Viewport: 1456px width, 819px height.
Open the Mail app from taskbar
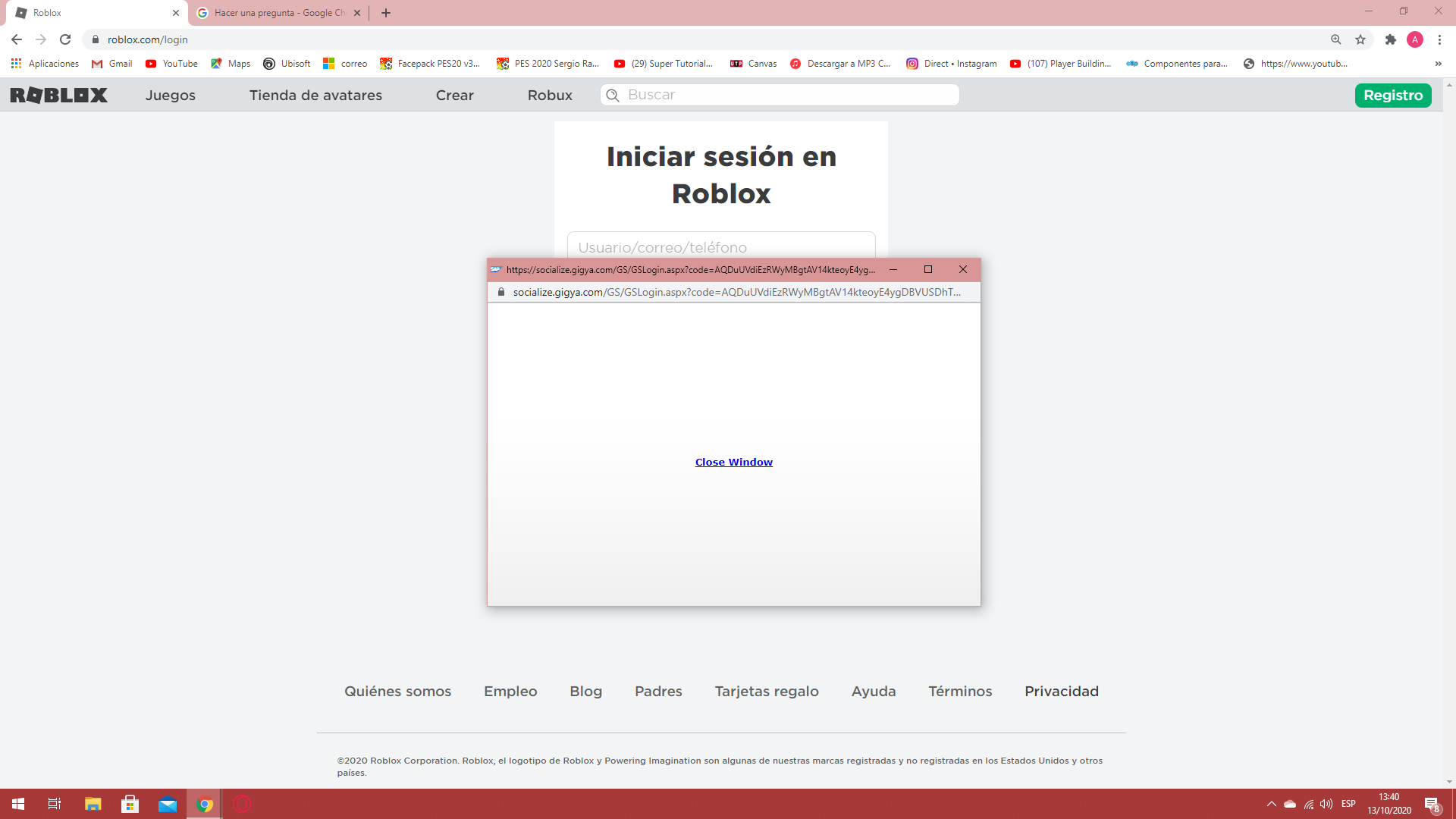tap(168, 804)
